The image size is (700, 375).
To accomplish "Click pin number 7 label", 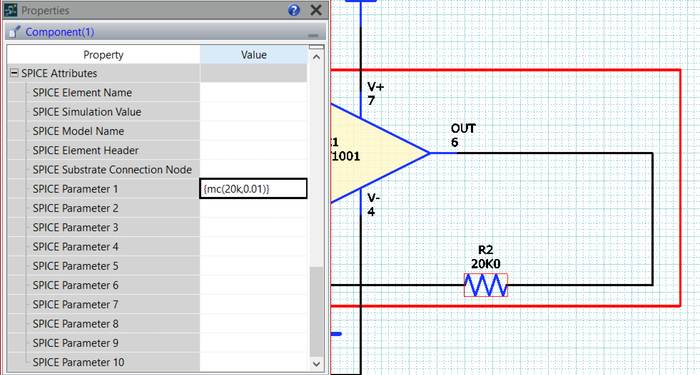I will coord(371,101).
